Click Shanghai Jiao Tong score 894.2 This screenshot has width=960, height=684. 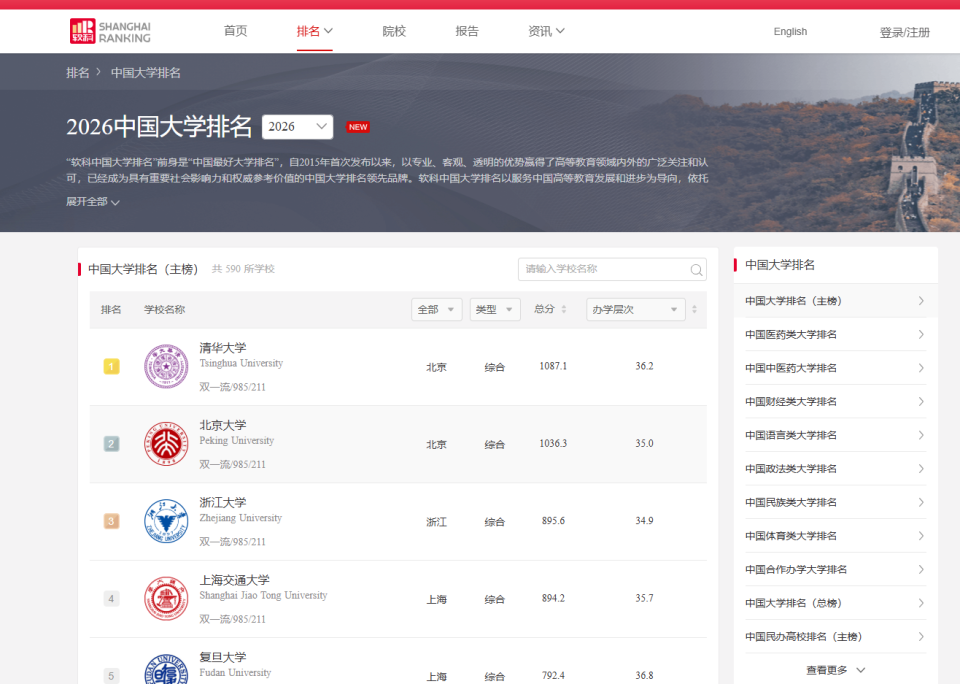pos(553,598)
